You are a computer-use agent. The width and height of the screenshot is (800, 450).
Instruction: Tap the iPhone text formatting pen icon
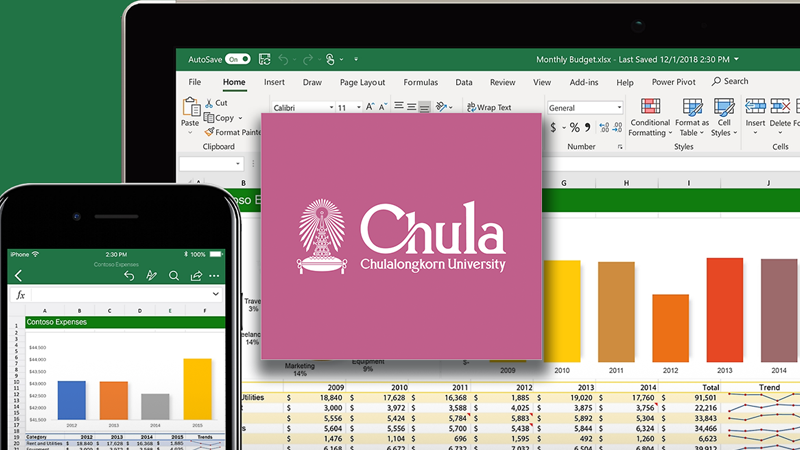coord(152,276)
